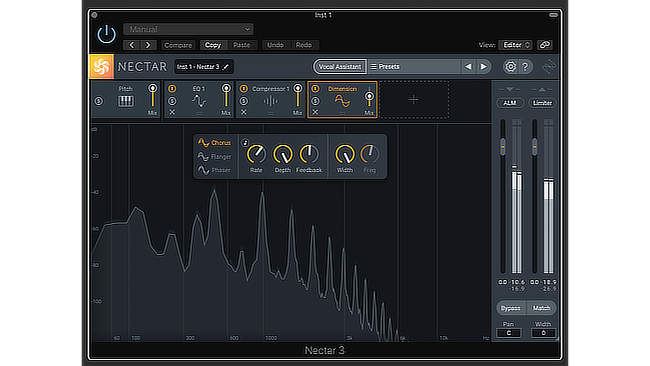Image resolution: width=650 pixels, height=366 pixels.
Task: Click the Copy button
Action: tap(213, 45)
